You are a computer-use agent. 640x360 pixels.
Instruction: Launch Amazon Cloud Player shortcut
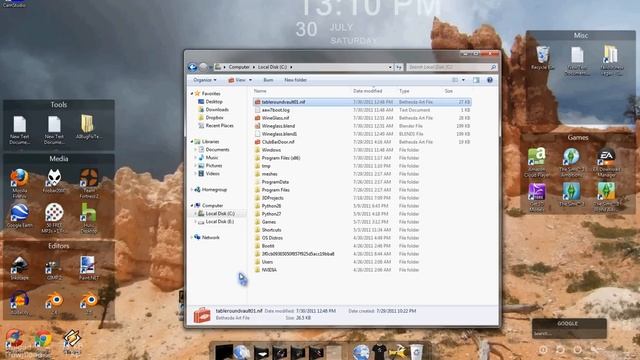point(536,162)
